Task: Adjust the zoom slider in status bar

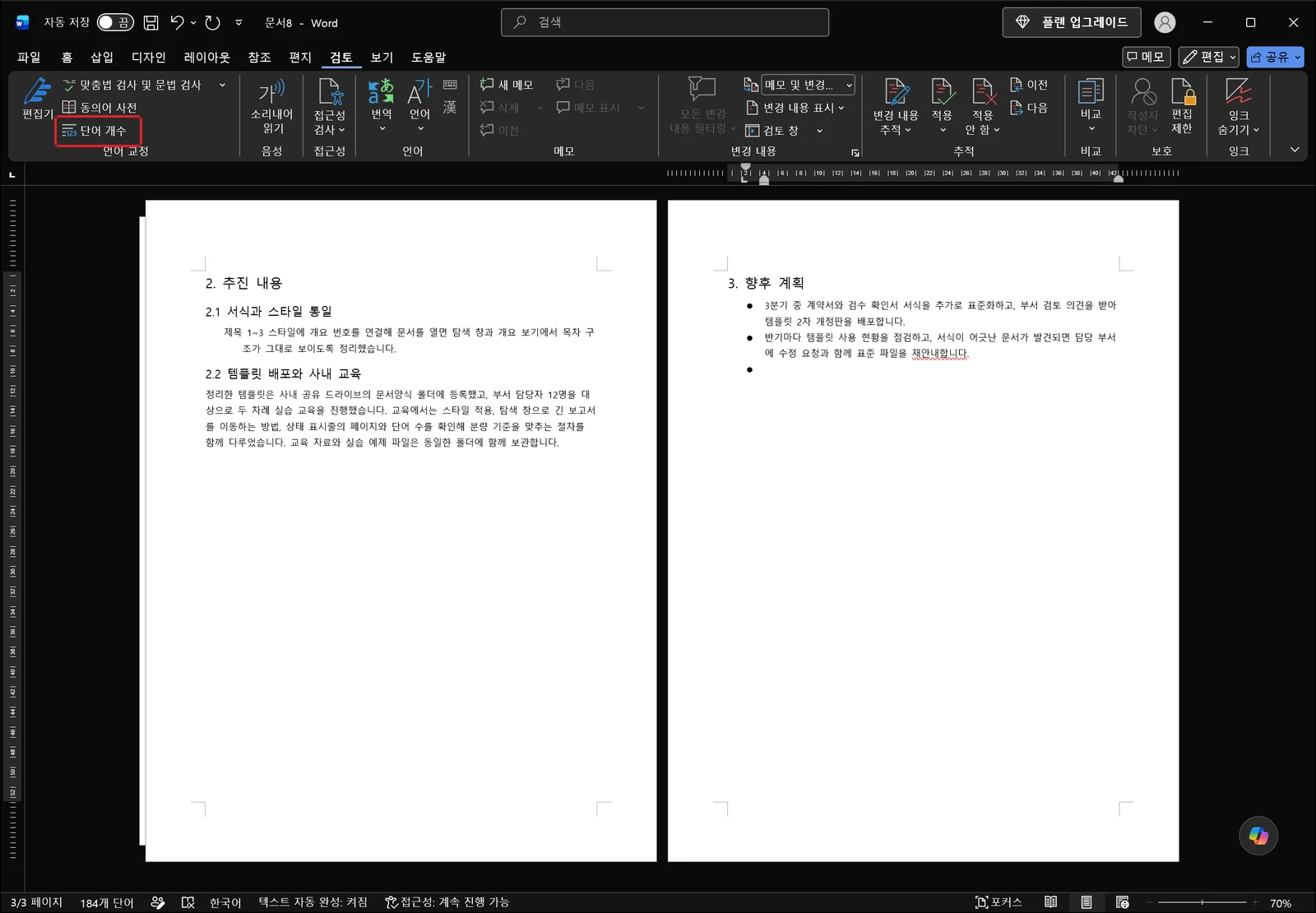Action: (1202, 902)
